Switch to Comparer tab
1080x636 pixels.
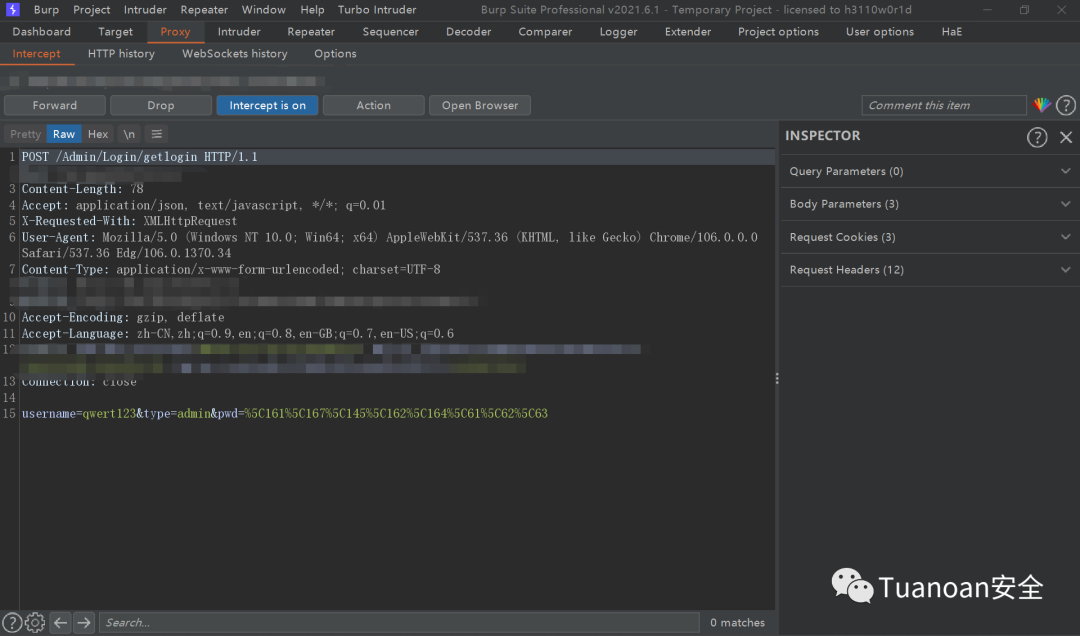point(545,32)
